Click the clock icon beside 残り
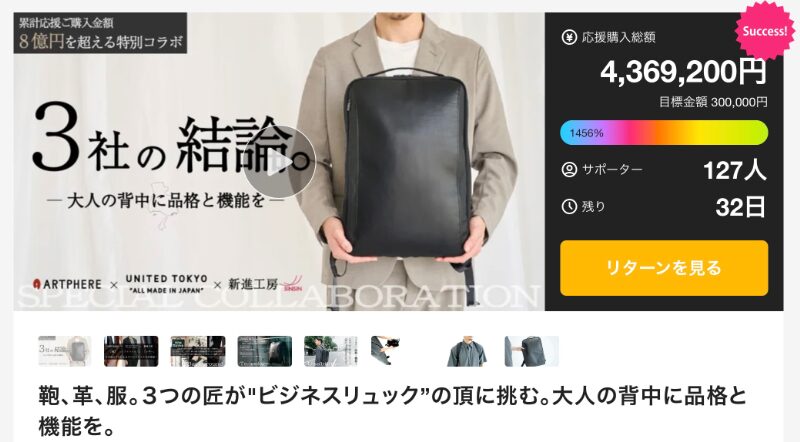 coord(569,207)
